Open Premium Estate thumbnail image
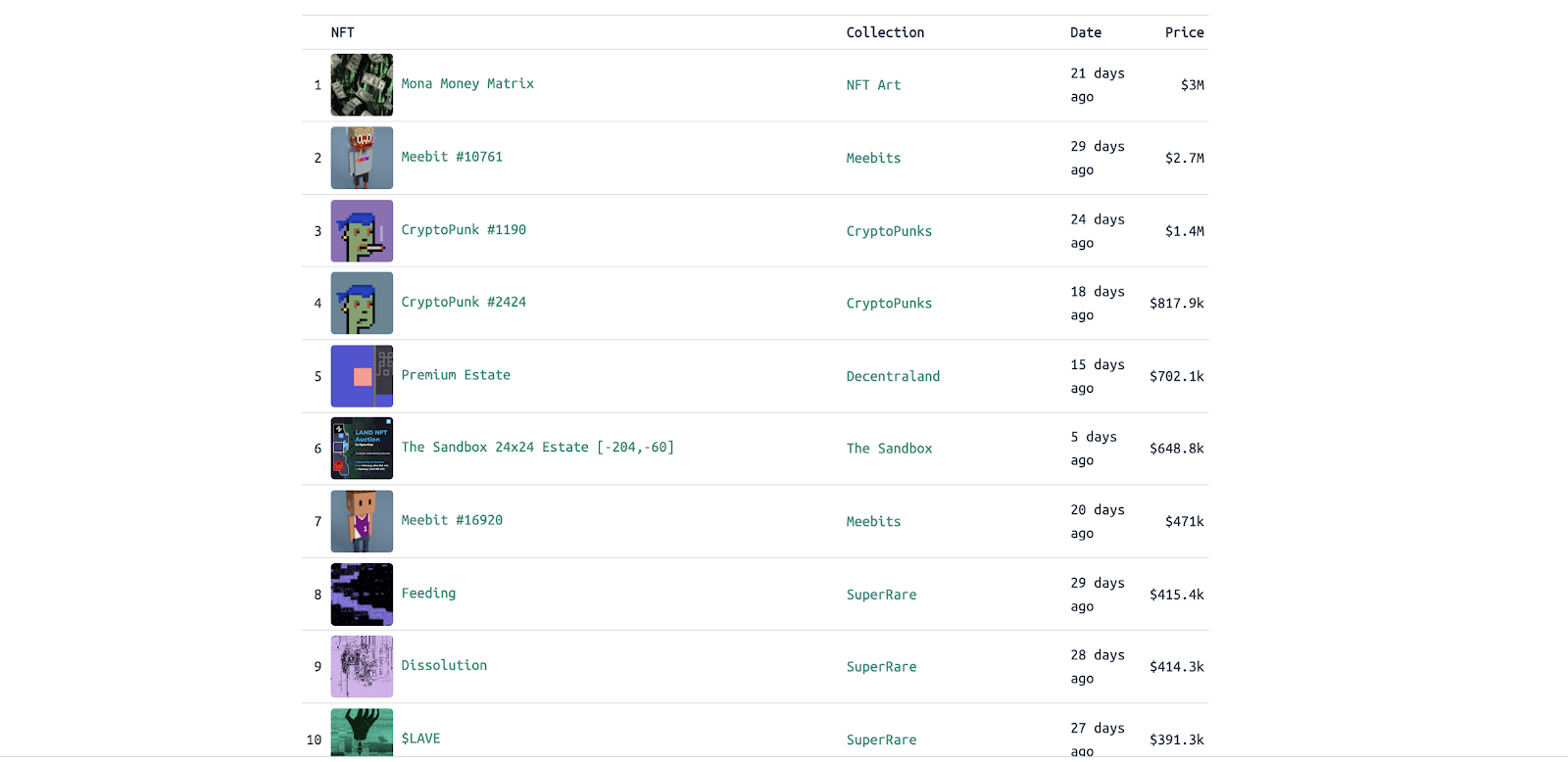 coord(362,376)
